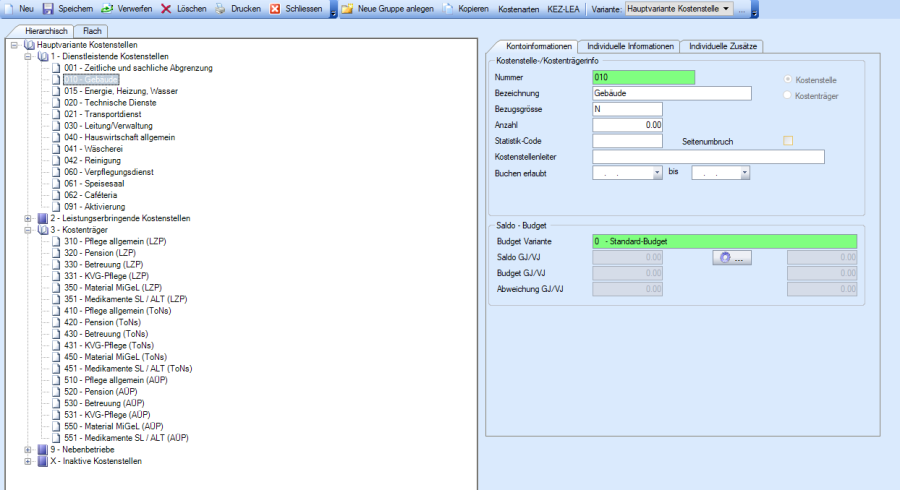The image size is (900, 490).
Task: Select 021 - Transportdienst
Action: [103, 114]
